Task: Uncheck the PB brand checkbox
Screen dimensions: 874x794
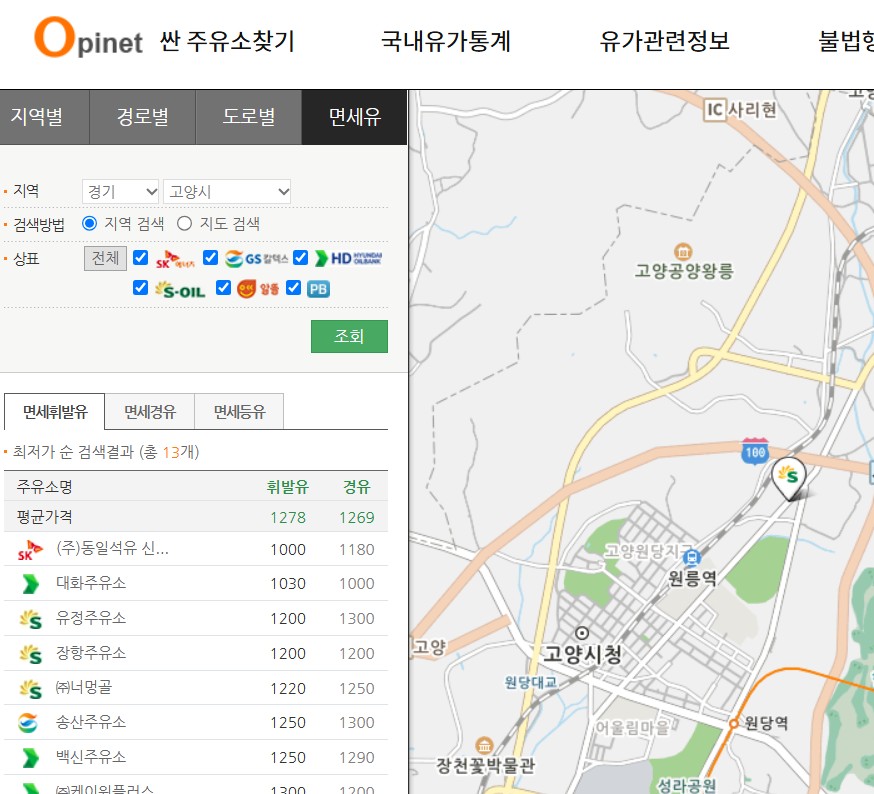Action: pyautogui.click(x=293, y=289)
